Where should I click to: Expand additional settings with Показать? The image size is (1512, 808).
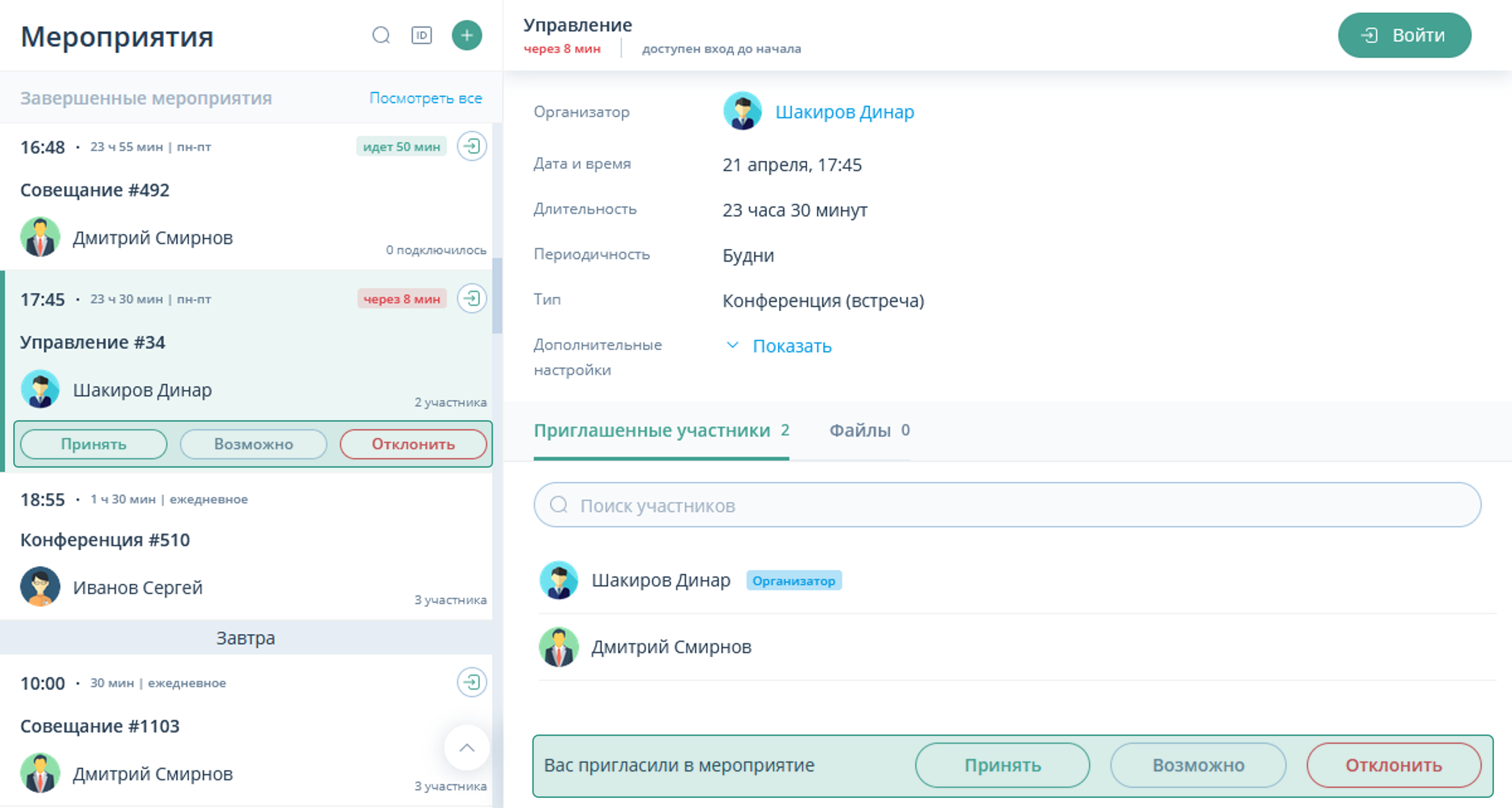pos(791,346)
